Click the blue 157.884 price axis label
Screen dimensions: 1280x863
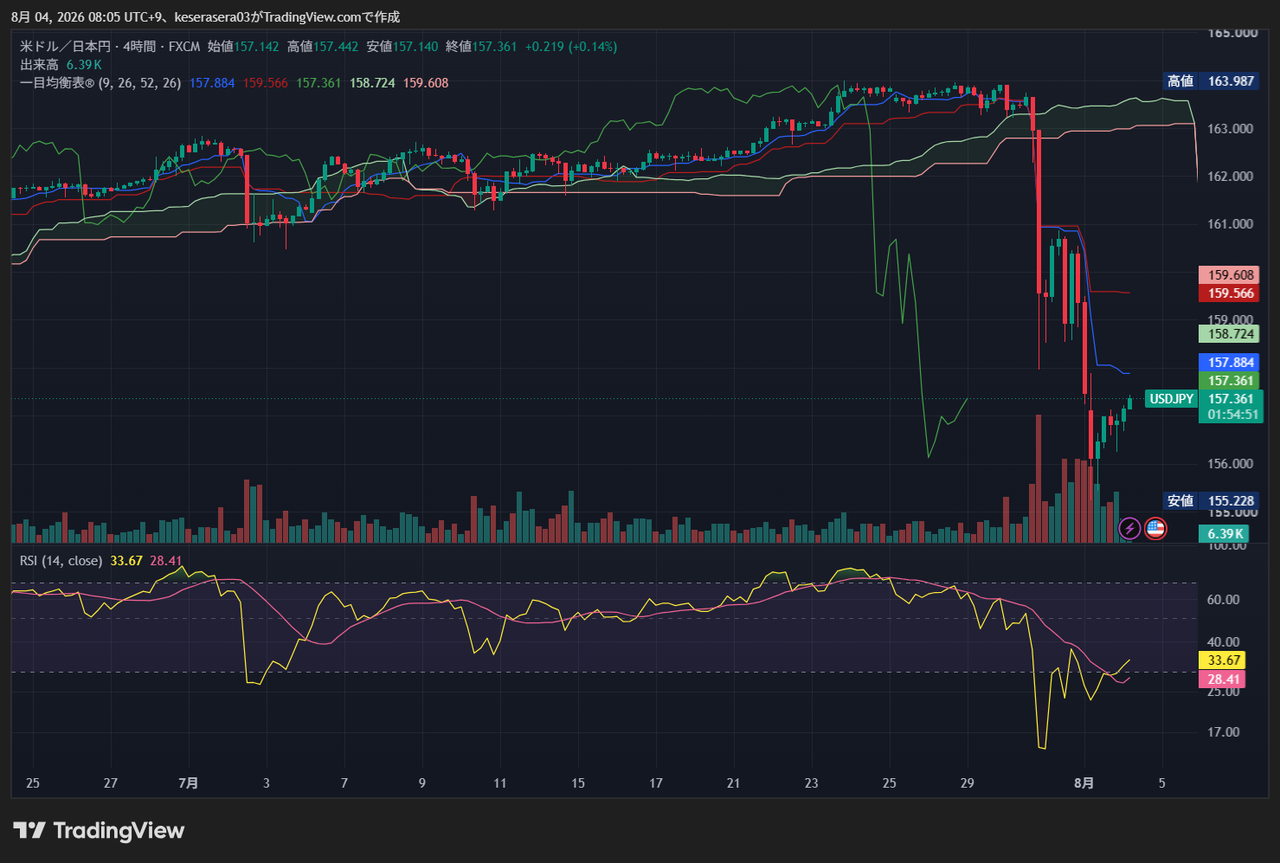pos(1231,361)
